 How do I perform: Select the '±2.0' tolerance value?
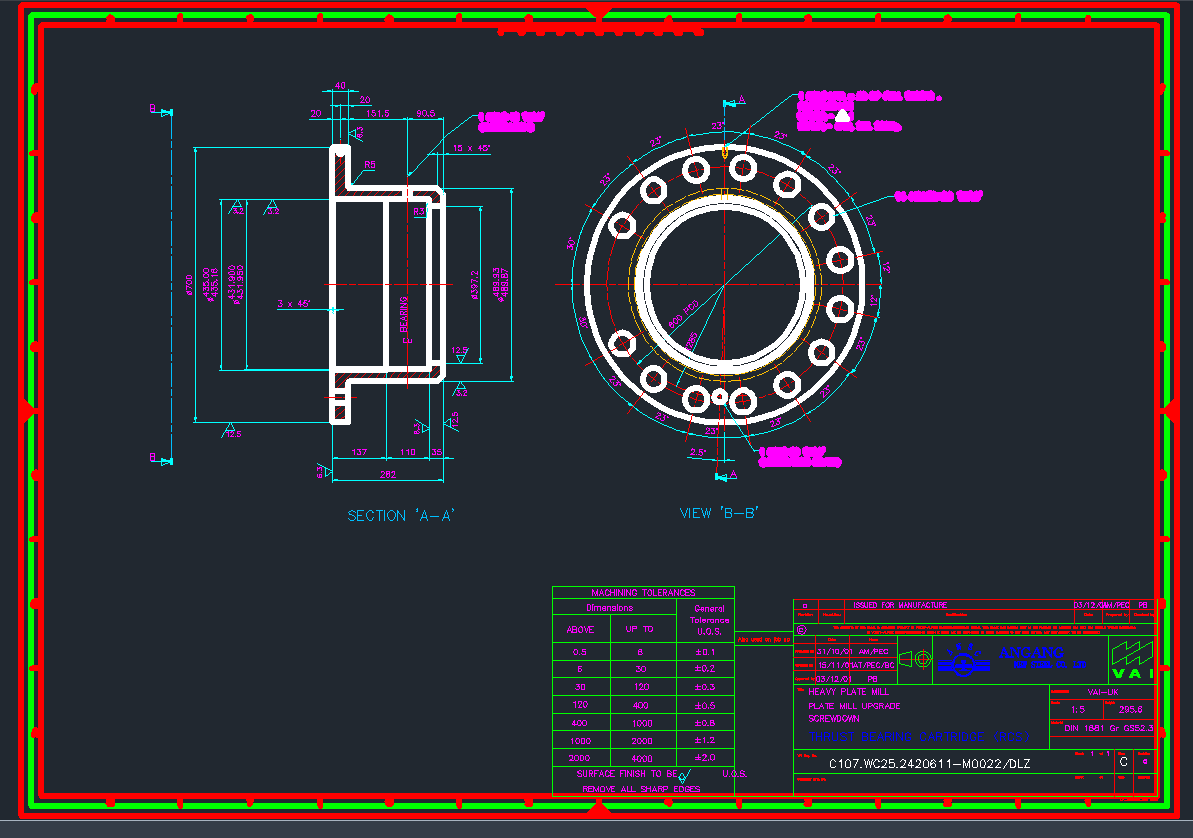705,757
